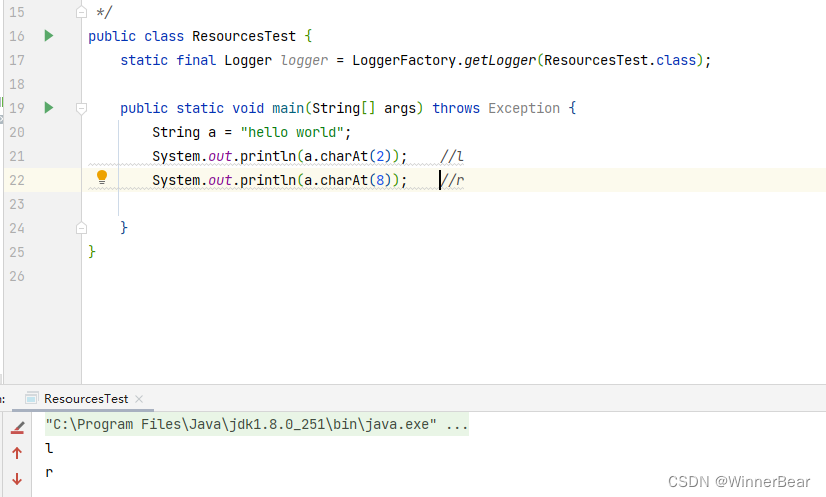Select the ResourcesTest run tab
826x497 pixels.
(x=86, y=399)
